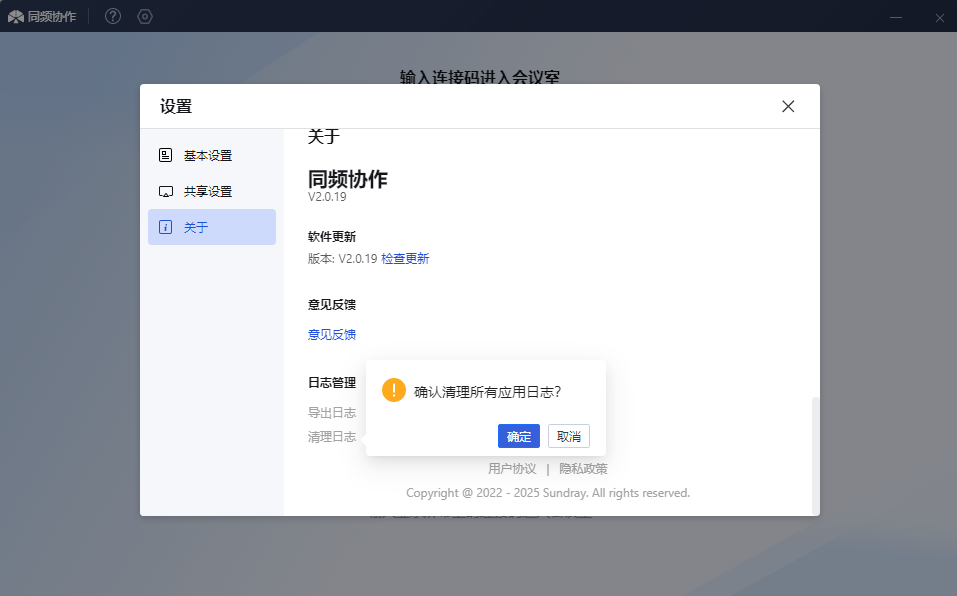957x596 pixels.
Task: Open the 共享设置 section
Action: pyautogui.click(x=207, y=192)
